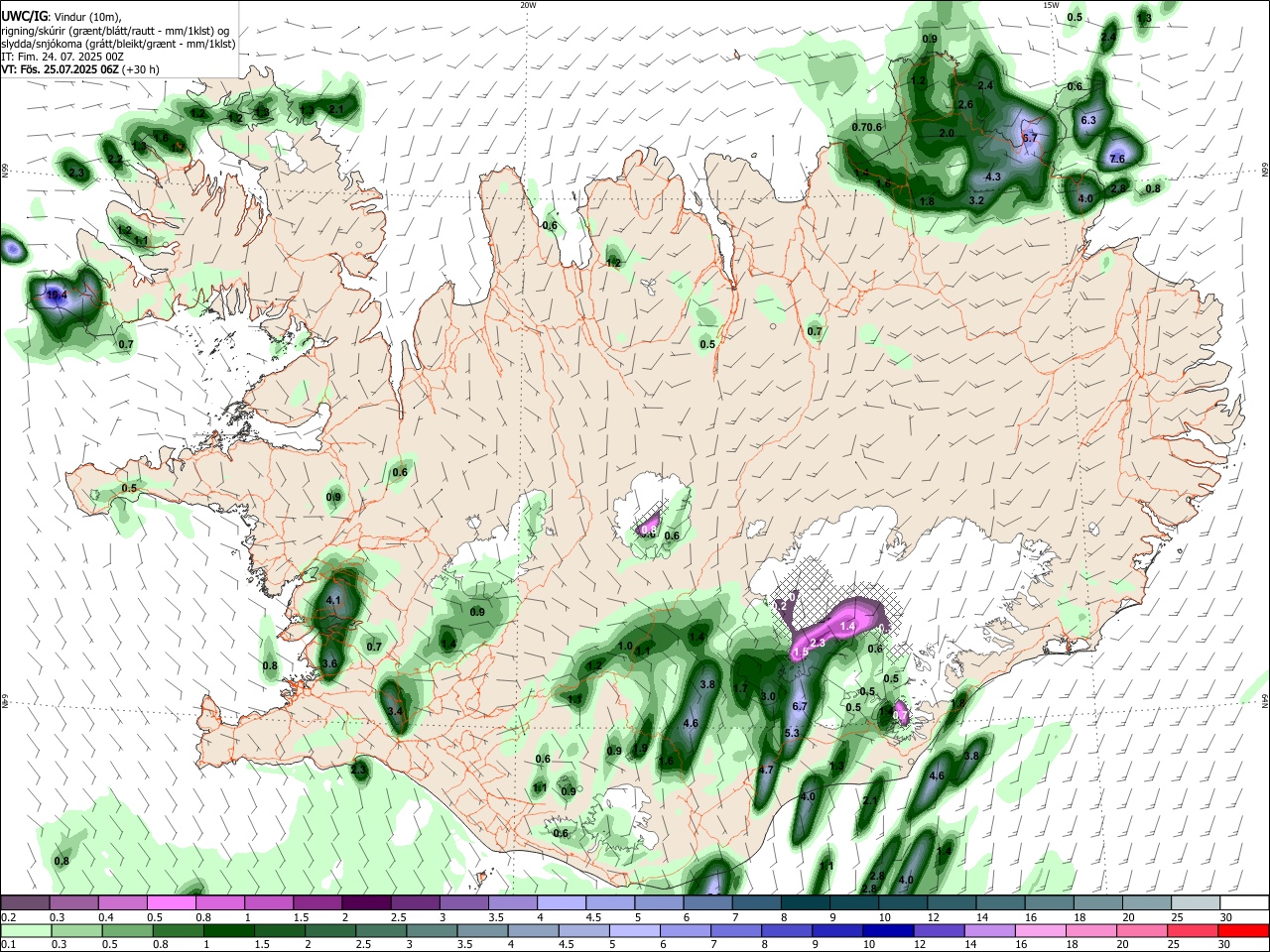Click the '25' label under the snow scale

click(1177, 917)
